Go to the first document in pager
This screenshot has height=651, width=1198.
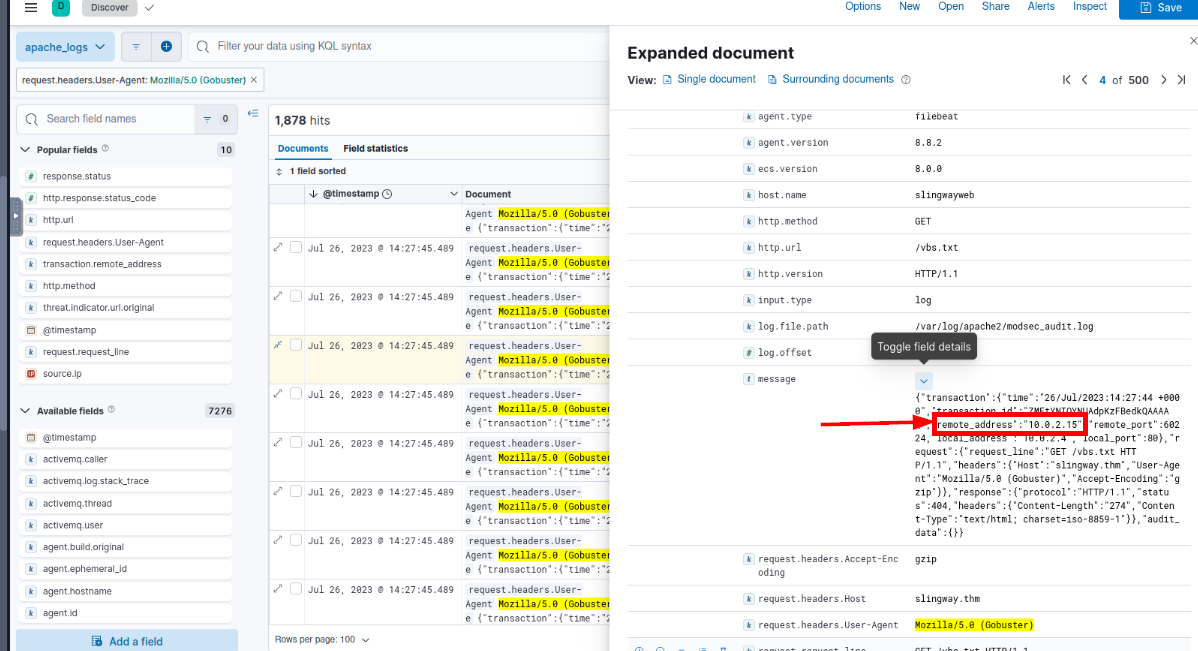pyautogui.click(x=1067, y=80)
